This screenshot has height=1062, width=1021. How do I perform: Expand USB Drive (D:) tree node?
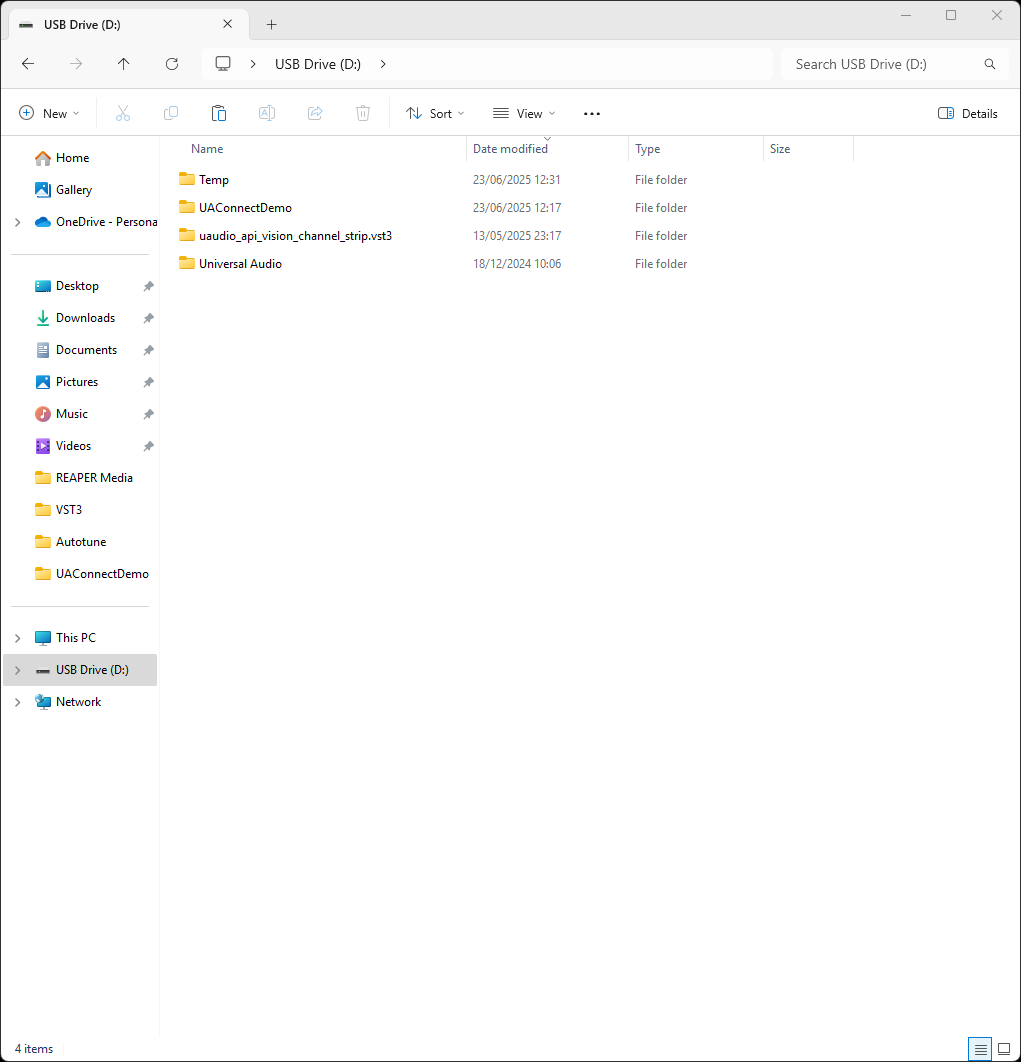(18, 670)
